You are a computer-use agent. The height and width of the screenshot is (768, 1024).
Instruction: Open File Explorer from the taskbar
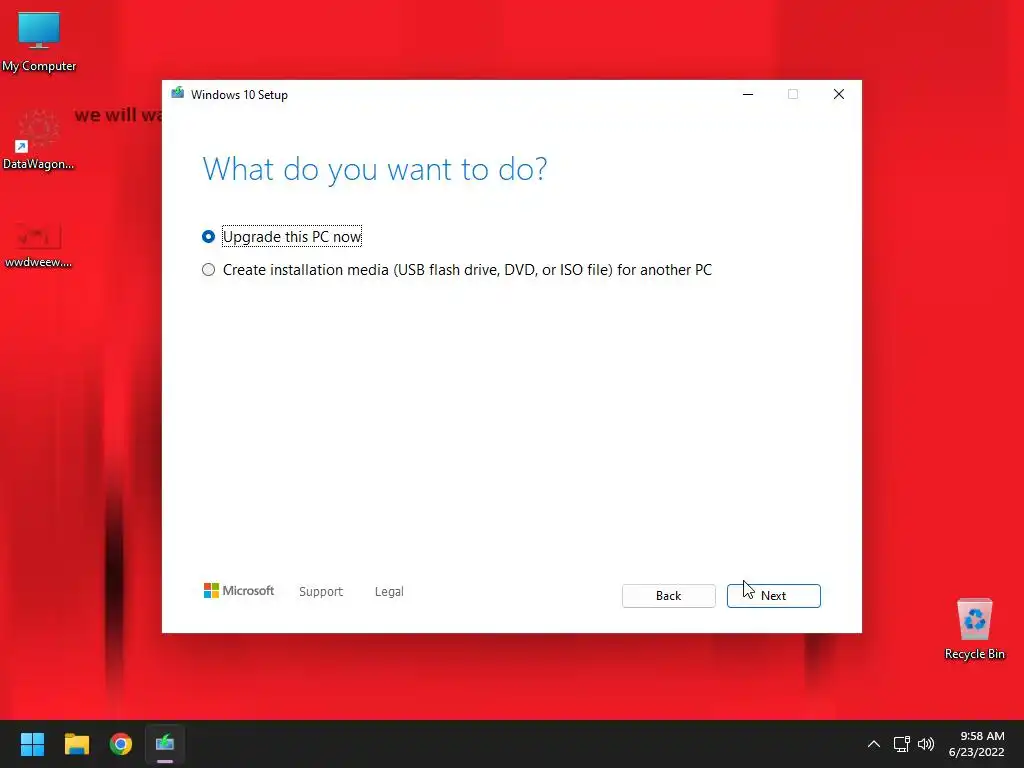click(76, 744)
